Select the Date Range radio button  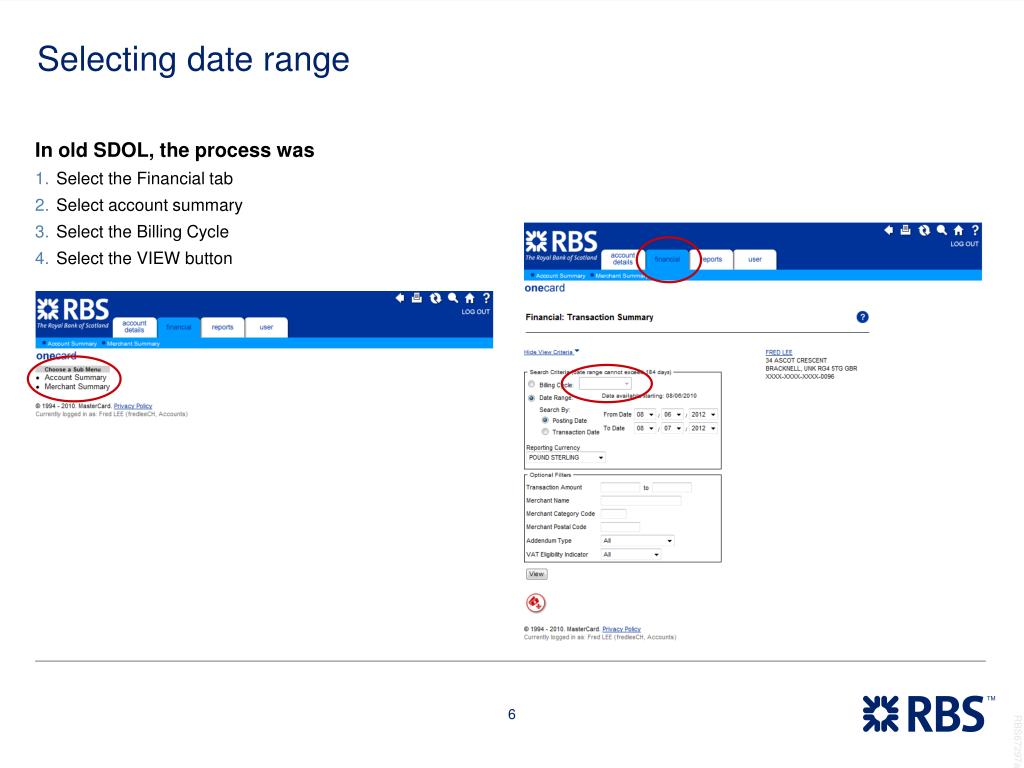tap(532, 398)
